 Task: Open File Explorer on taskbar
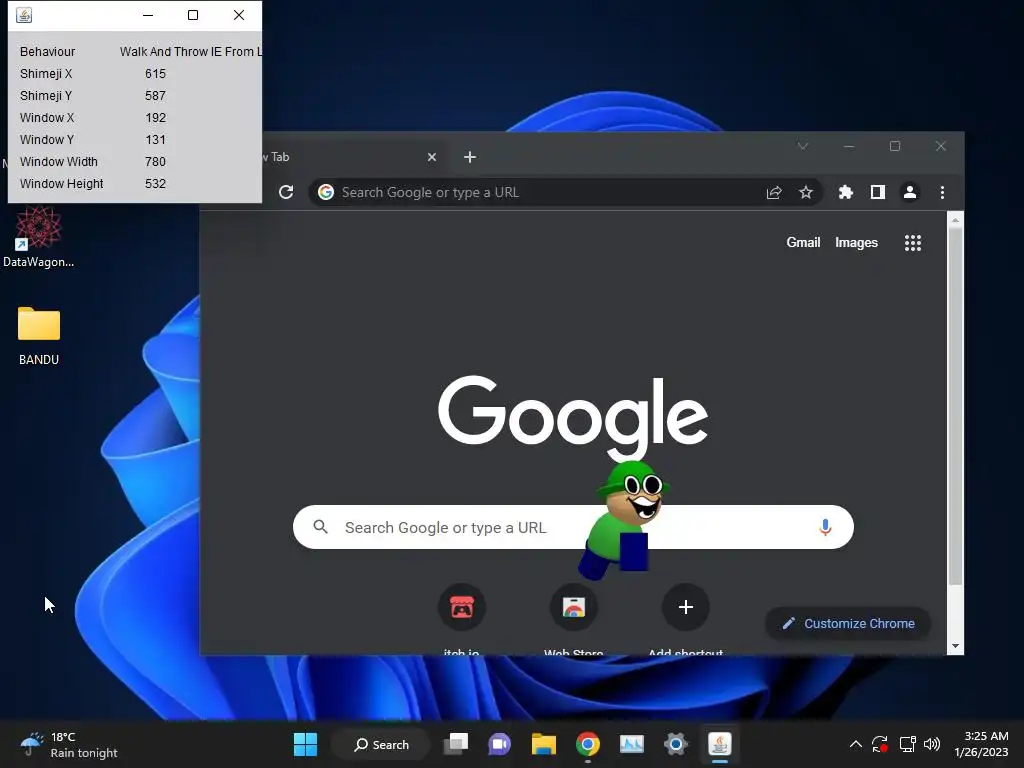[543, 744]
